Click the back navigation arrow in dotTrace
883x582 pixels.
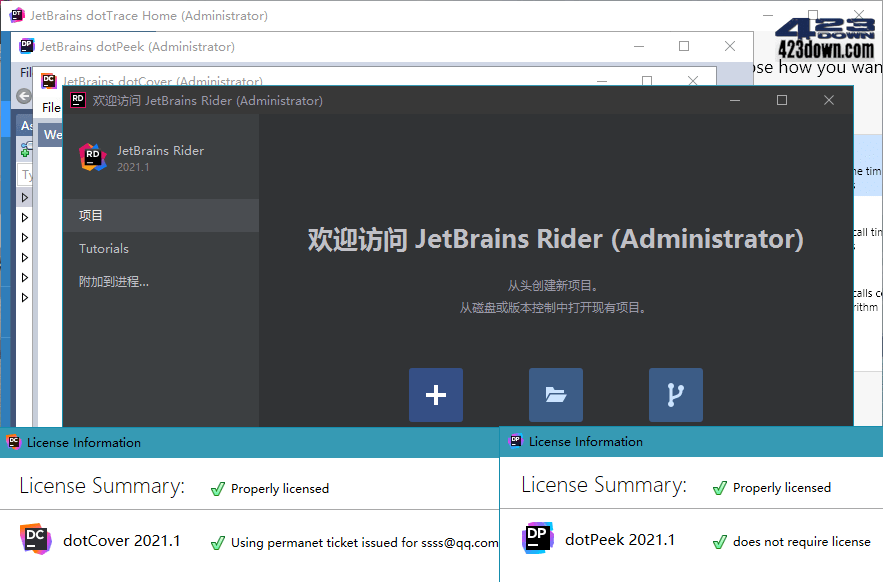click(x=23, y=97)
